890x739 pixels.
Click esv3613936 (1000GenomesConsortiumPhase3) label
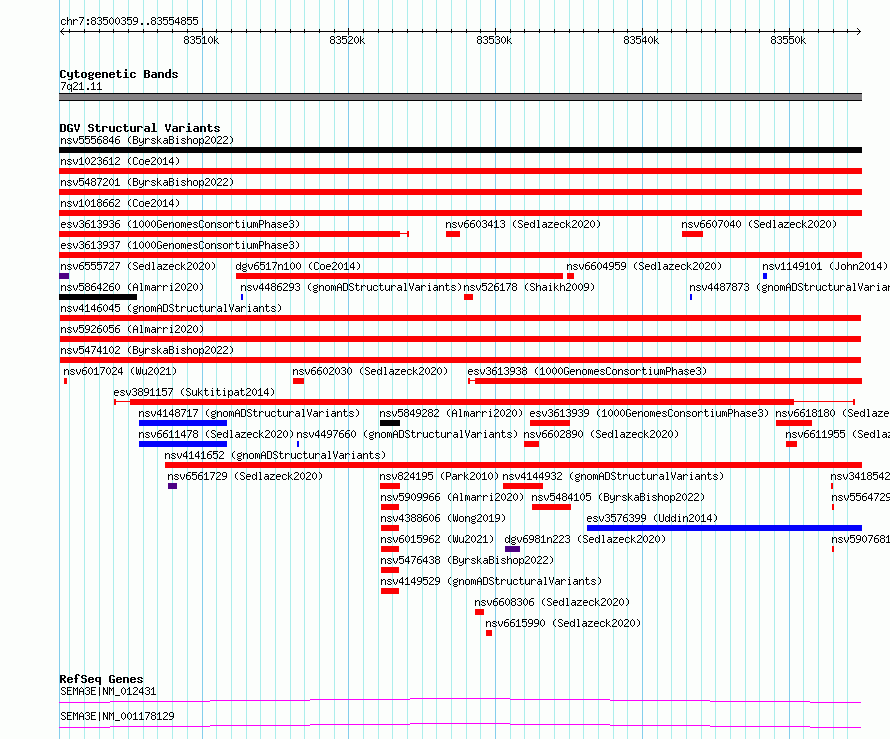pyautogui.click(x=180, y=224)
